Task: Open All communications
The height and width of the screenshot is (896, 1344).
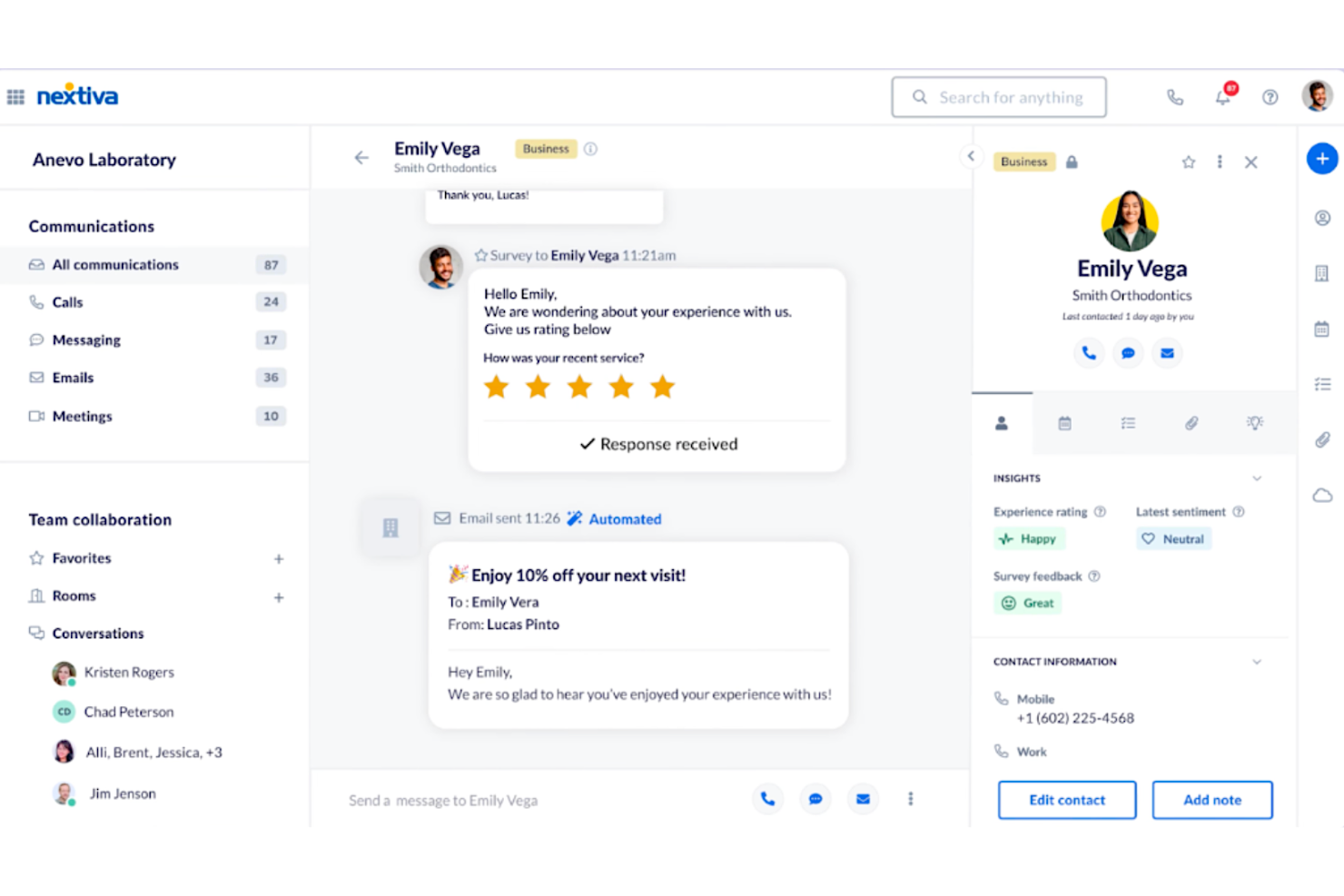Action: pos(115,264)
